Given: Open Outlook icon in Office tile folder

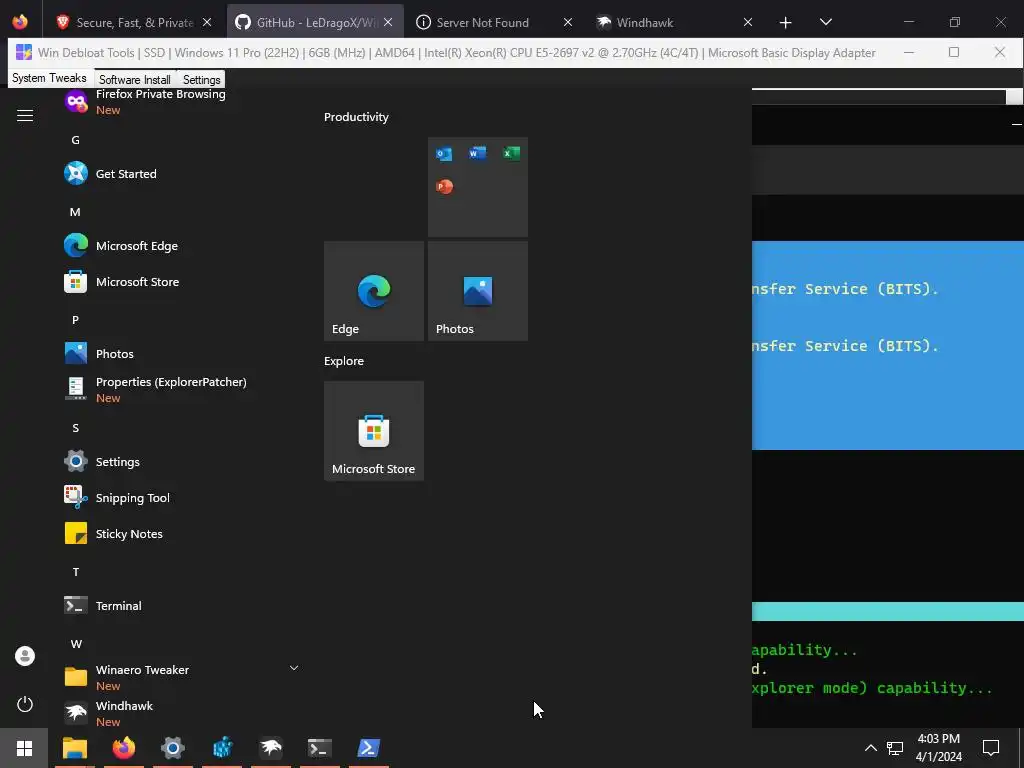Looking at the screenshot, I should [x=444, y=153].
